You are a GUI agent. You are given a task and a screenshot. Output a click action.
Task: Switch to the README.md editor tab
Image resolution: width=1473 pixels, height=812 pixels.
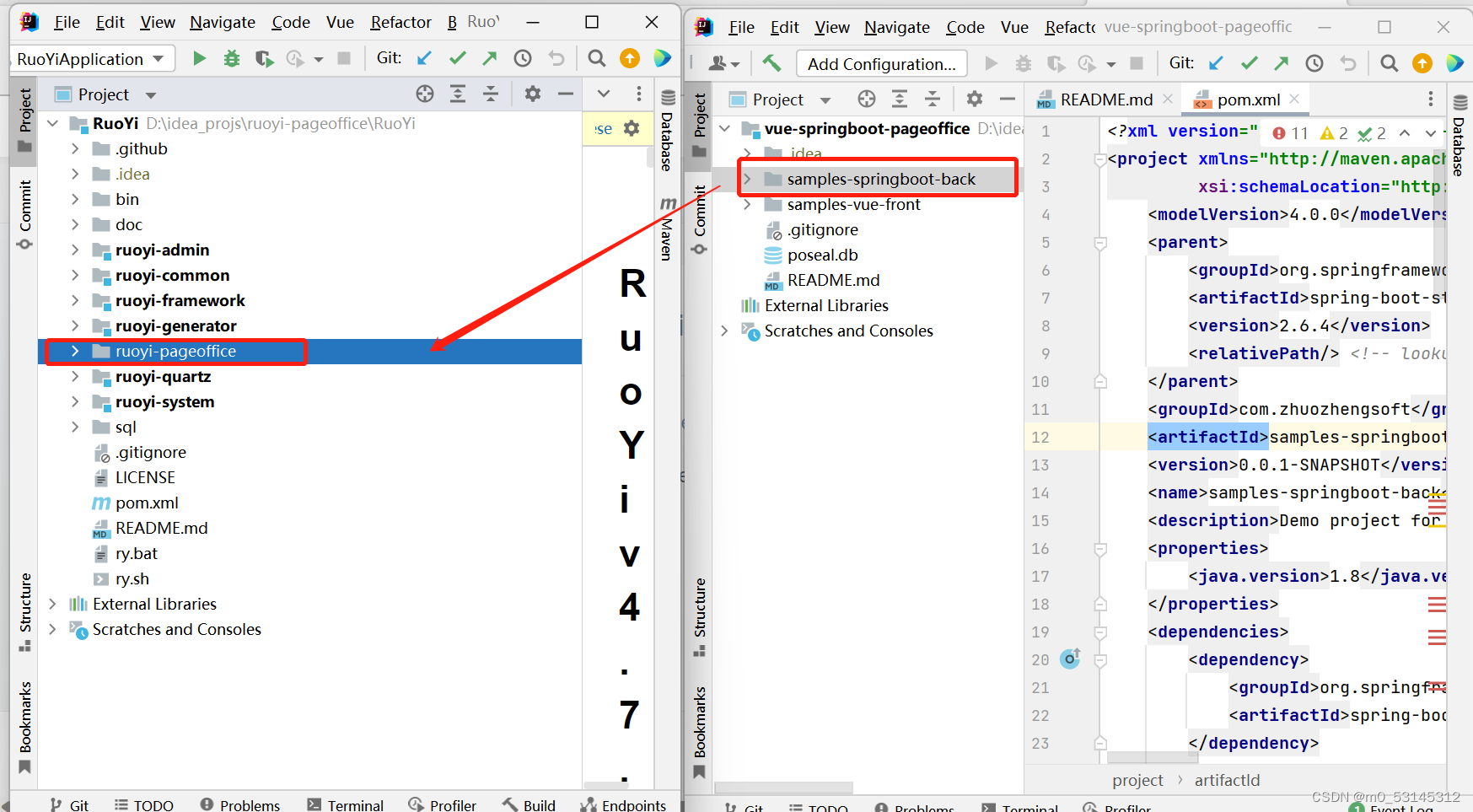[x=1105, y=99]
